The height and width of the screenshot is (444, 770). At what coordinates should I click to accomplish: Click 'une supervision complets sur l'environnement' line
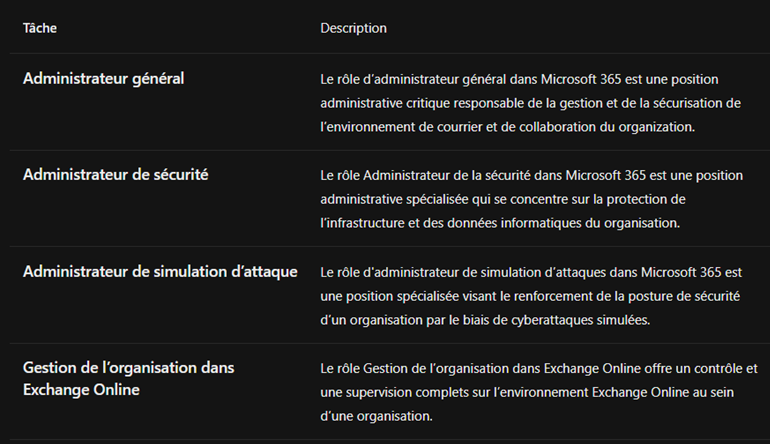(527, 393)
